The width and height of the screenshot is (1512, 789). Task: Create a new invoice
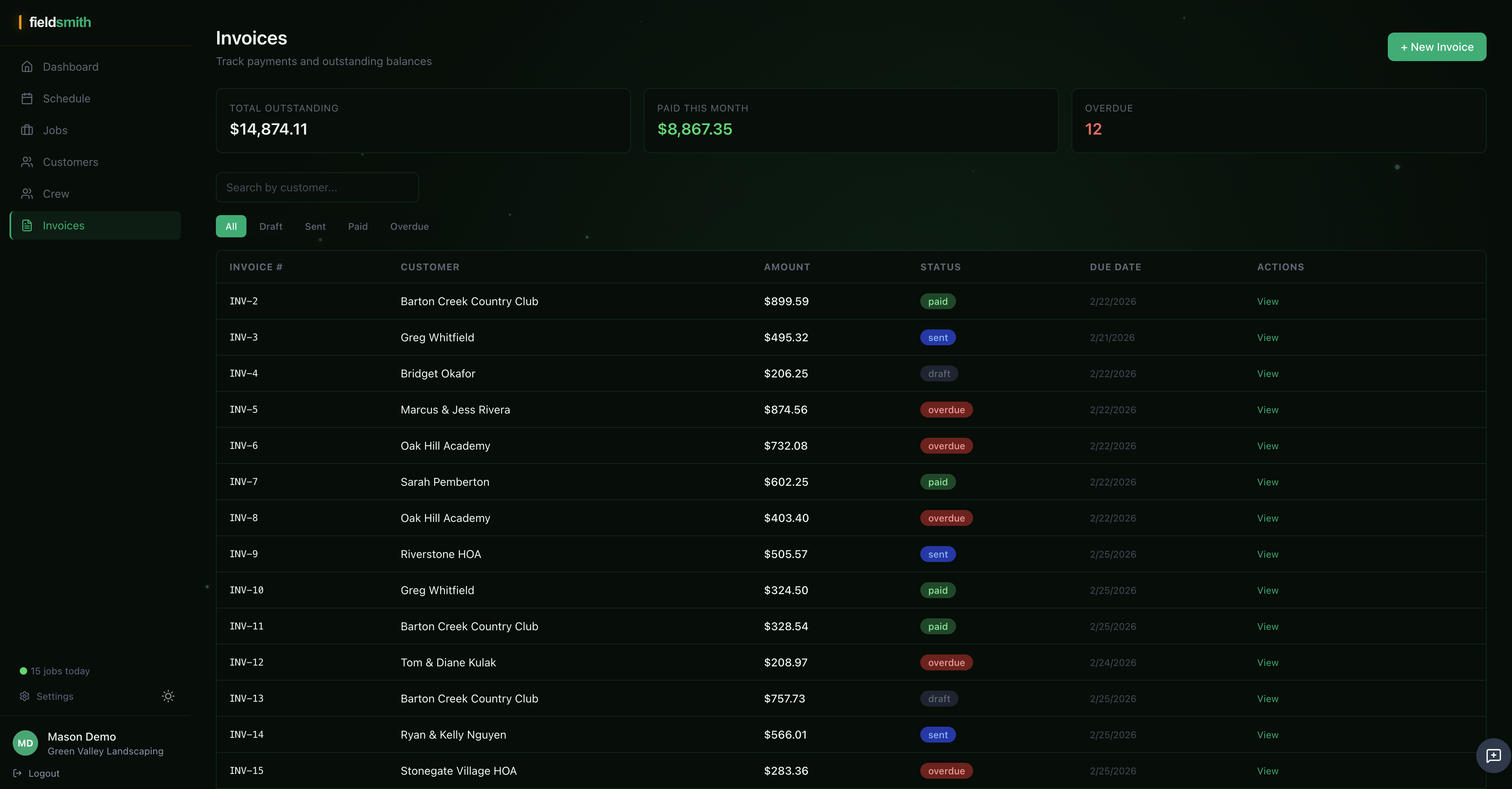pyautogui.click(x=1437, y=47)
